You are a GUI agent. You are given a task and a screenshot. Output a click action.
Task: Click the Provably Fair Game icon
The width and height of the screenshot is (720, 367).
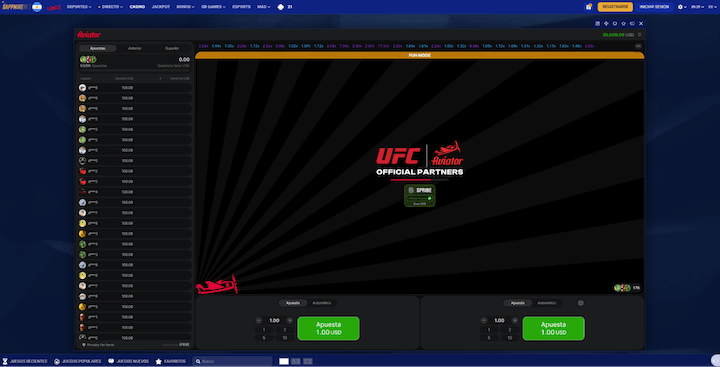(x=84, y=344)
